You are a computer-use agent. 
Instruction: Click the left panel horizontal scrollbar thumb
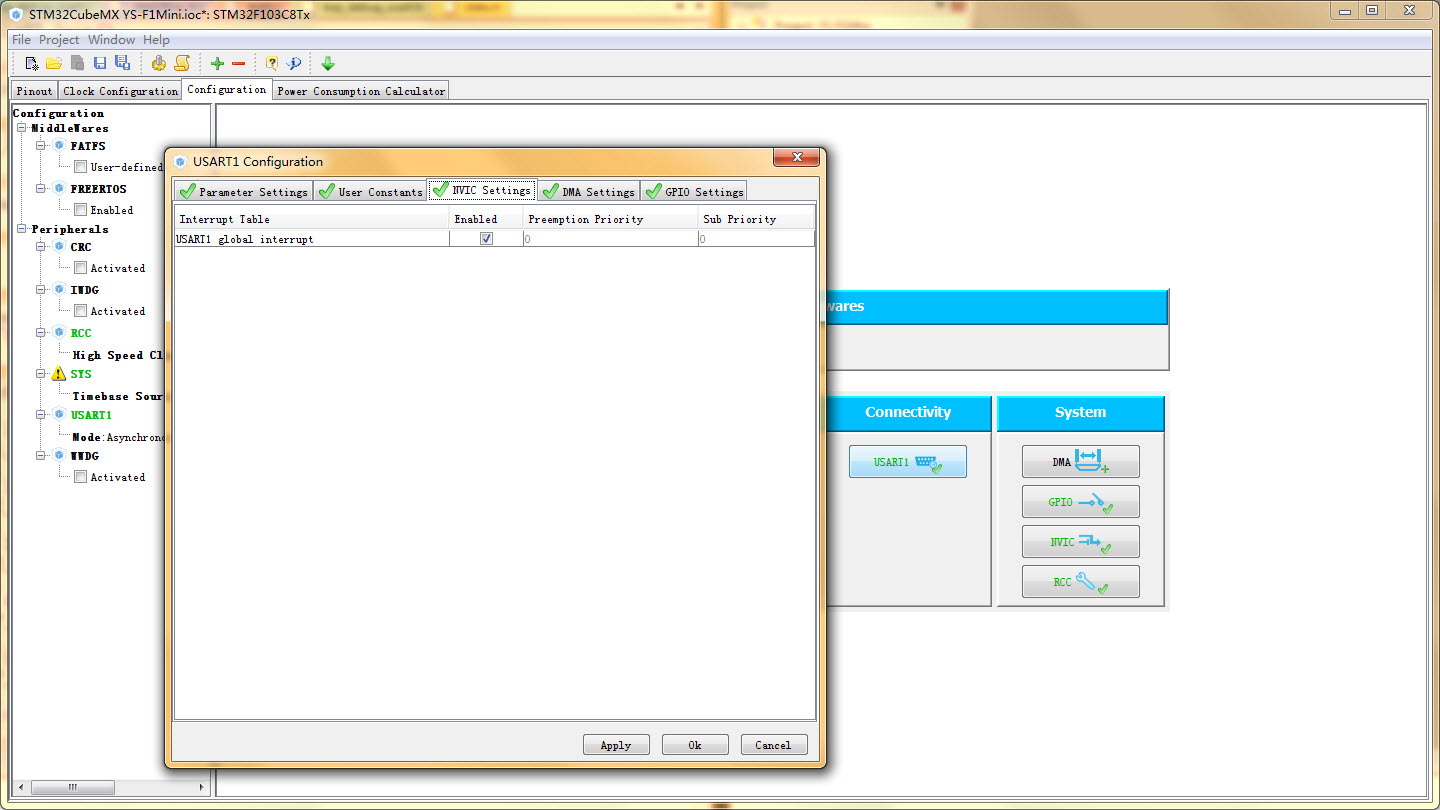pyautogui.click(x=72, y=787)
